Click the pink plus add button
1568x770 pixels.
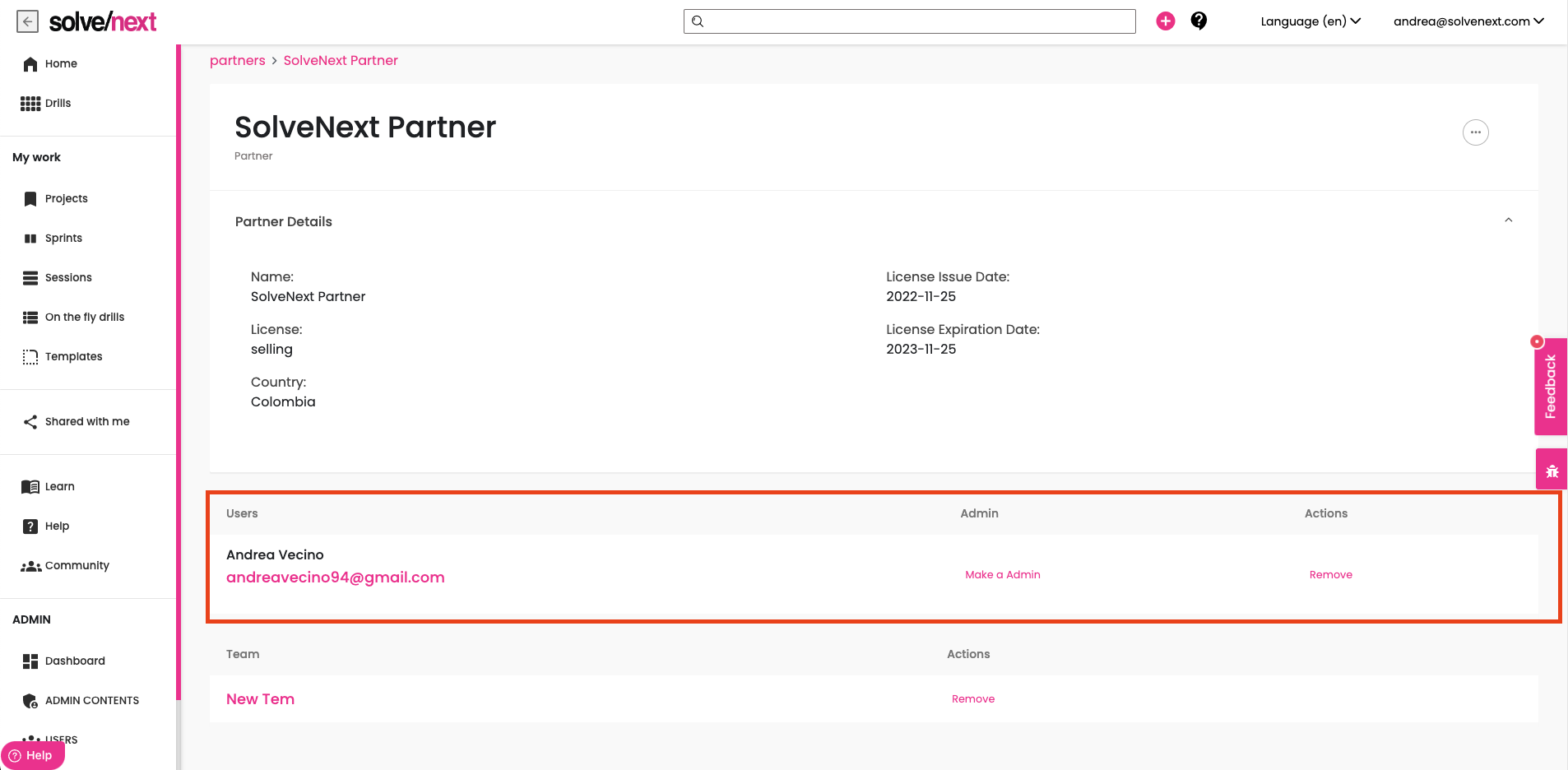tap(1166, 21)
